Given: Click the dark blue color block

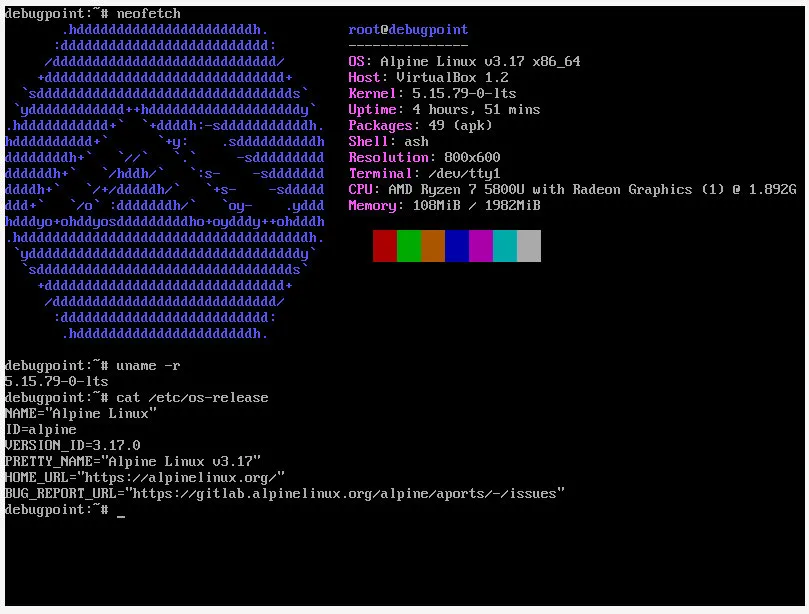Looking at the screenshot, I should point(457,246).
